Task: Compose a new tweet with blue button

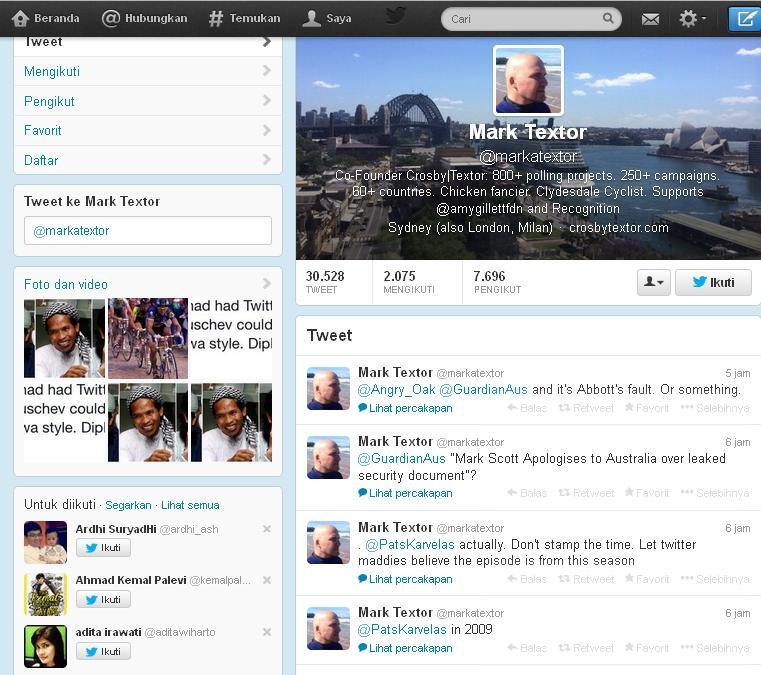Action: [744, 19]
